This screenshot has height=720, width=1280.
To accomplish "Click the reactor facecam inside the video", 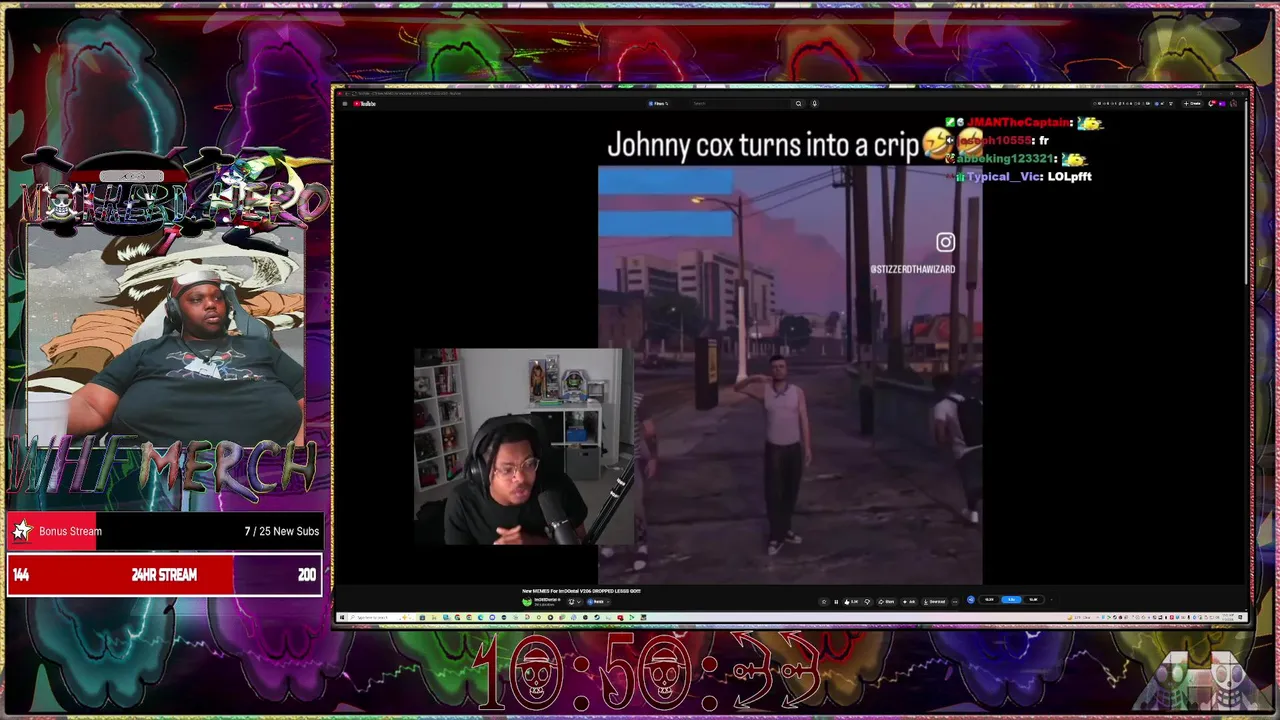I will click(524, 447).
